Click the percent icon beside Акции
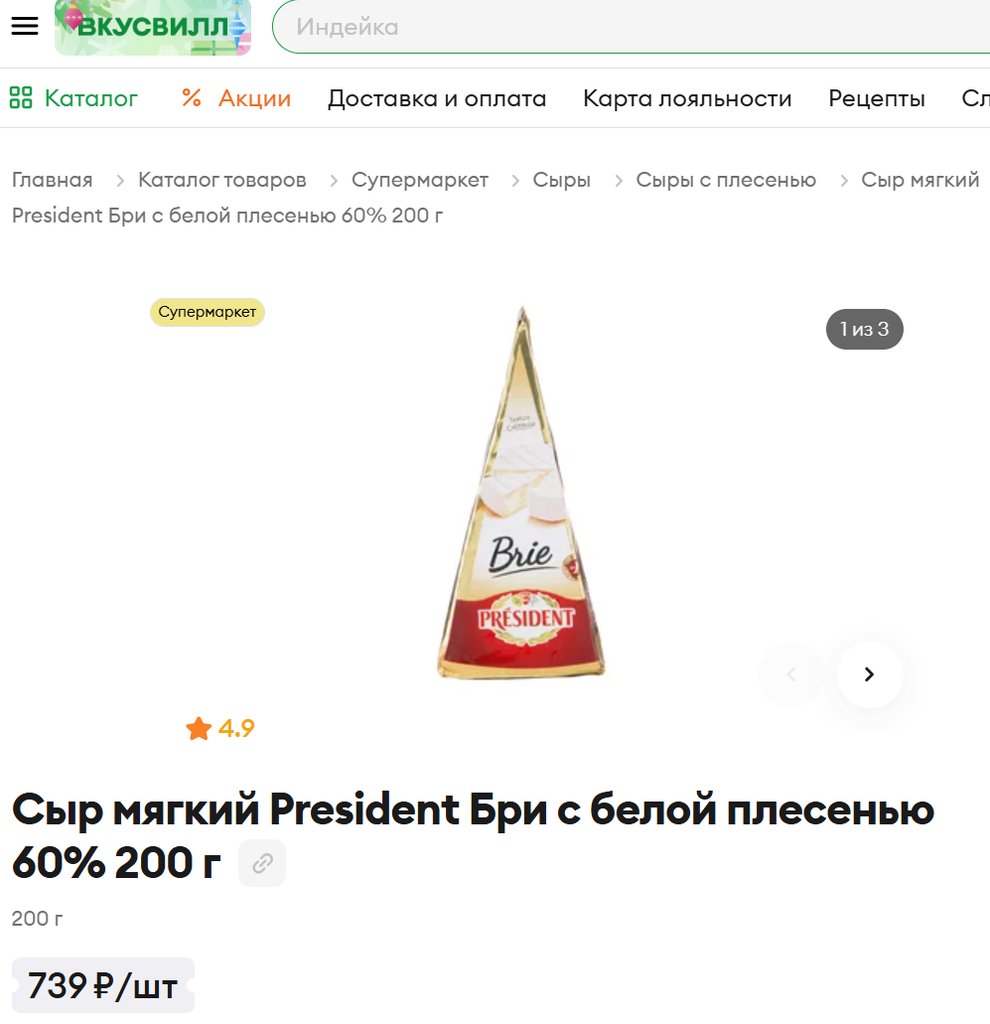 tap(191, 98)
